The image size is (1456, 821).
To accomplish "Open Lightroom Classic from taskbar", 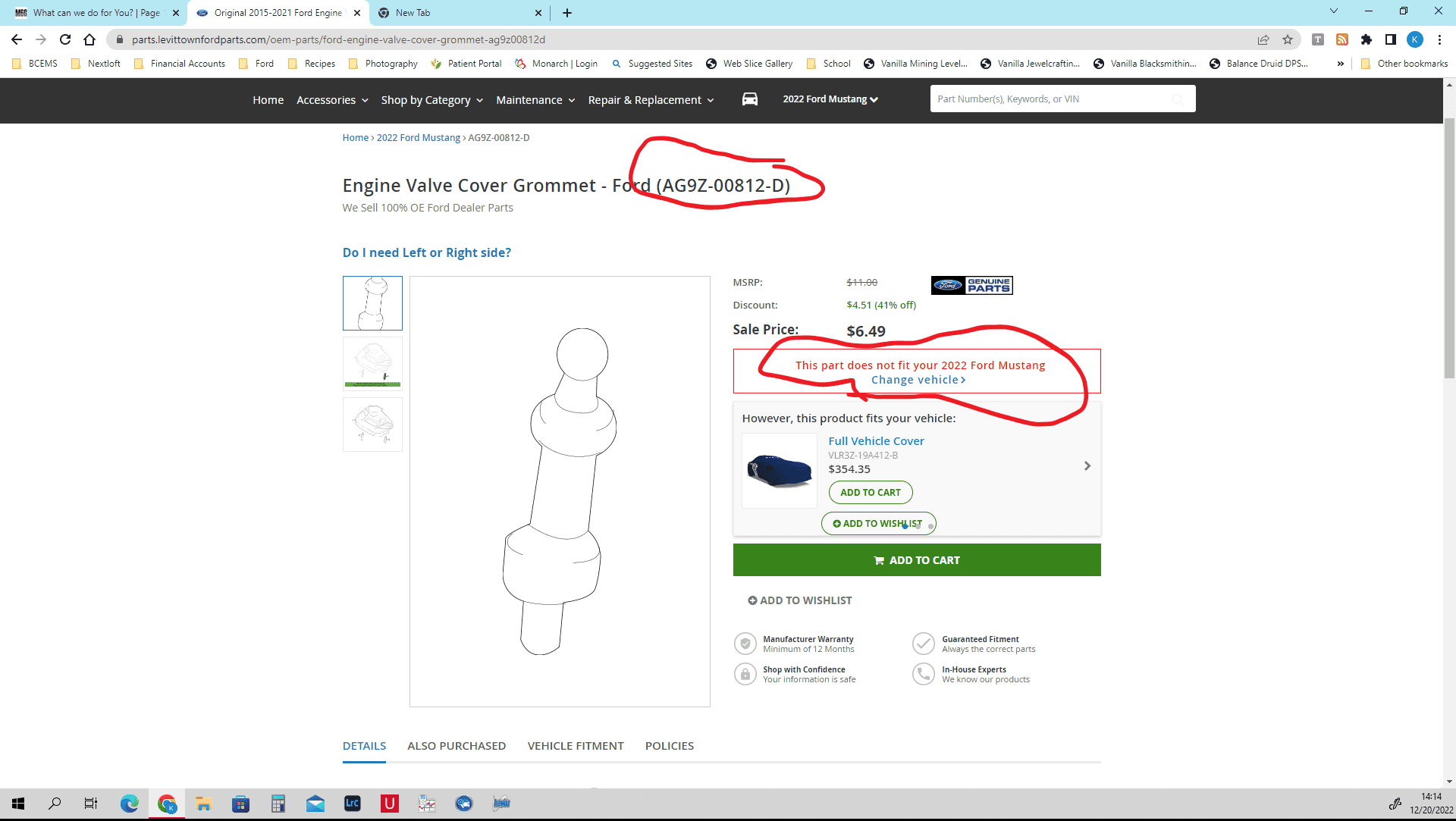I will 353,804.
